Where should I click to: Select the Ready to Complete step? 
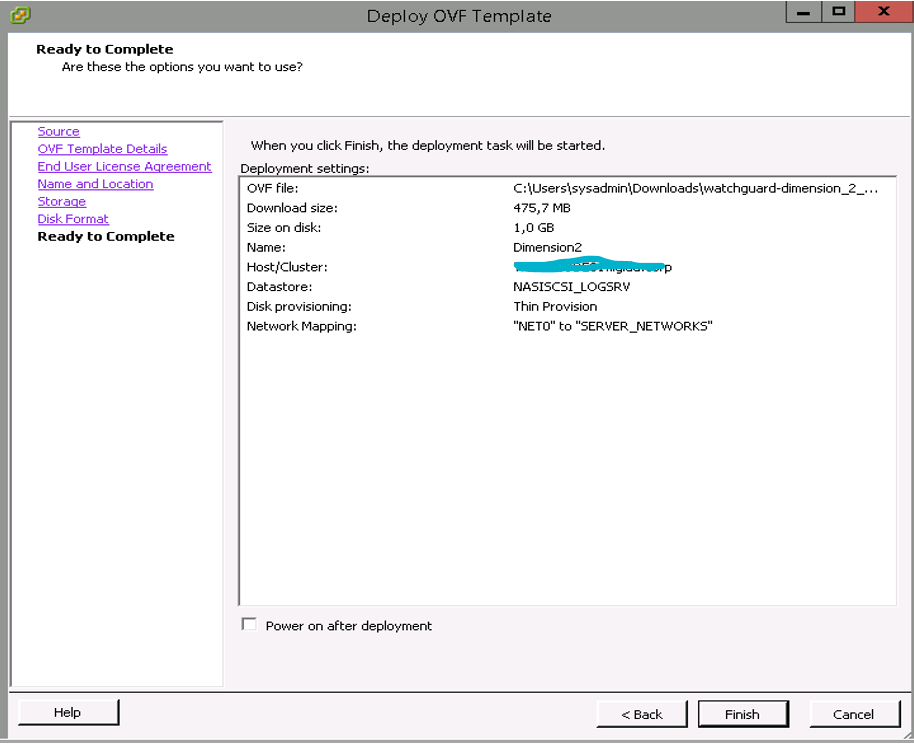pyautogui.click(x=105, y=237)
